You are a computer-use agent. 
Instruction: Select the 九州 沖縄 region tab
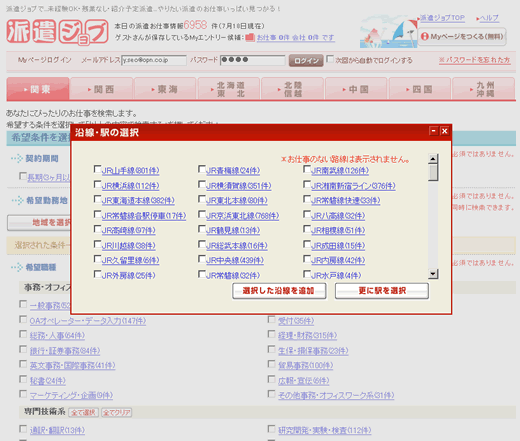coord(484,88)
